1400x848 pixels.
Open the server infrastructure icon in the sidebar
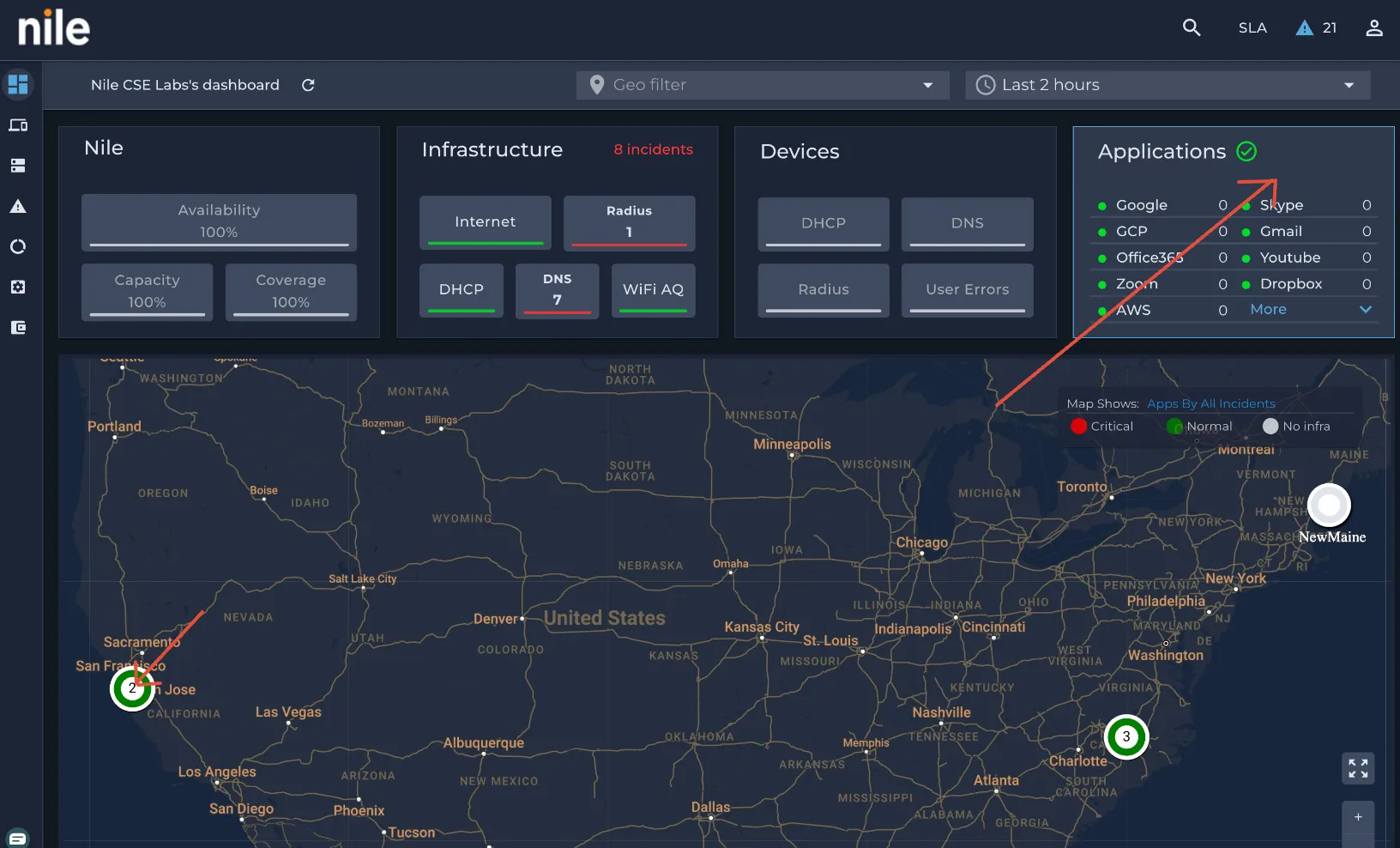coord(18,166)
